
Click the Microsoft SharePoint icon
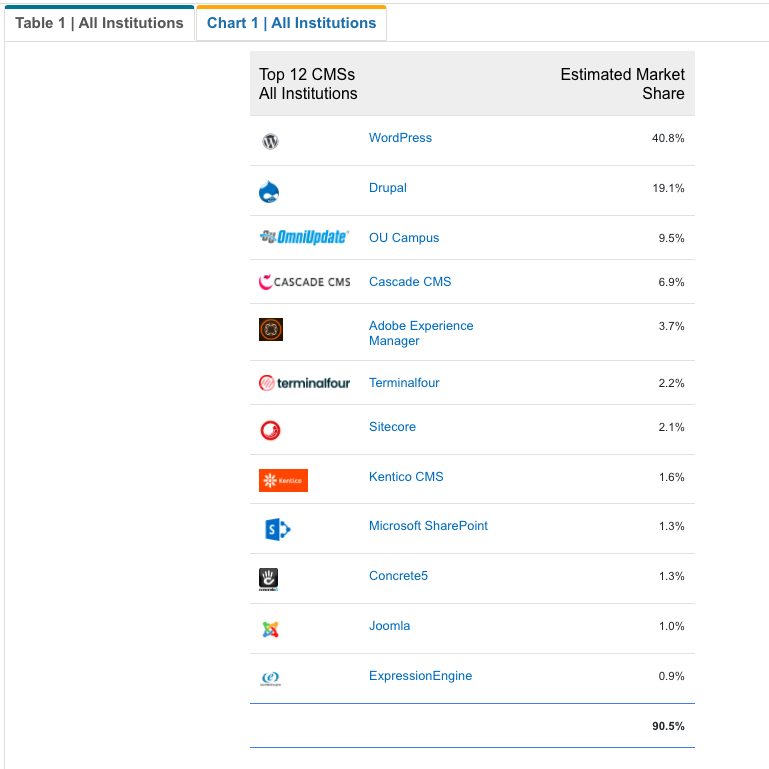(x=277, y=530)
